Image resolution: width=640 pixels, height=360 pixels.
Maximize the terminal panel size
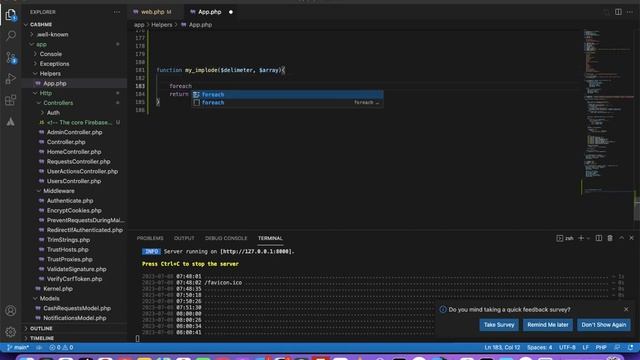621,238
